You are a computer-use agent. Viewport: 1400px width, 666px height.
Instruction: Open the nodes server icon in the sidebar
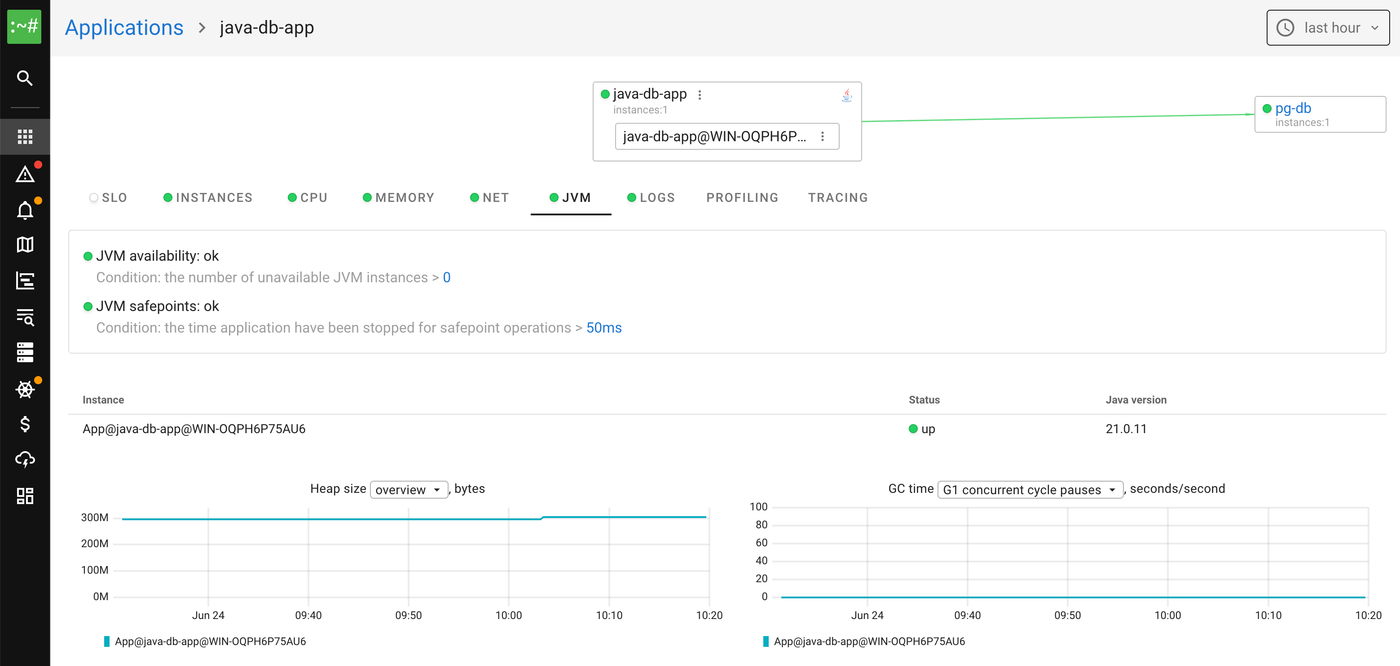25,352
